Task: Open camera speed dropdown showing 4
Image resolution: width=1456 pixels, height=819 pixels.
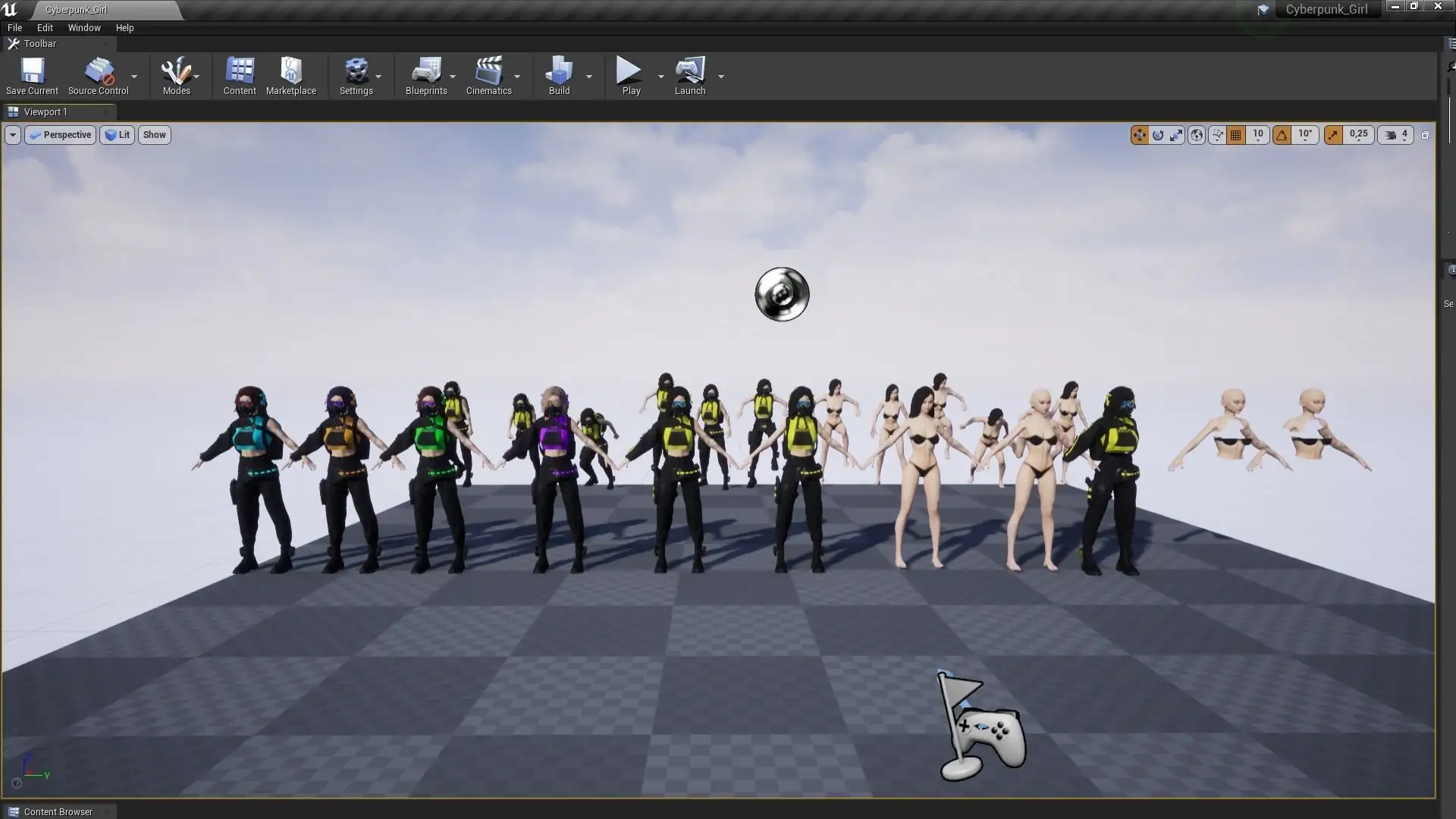Action: [1397, 135]
